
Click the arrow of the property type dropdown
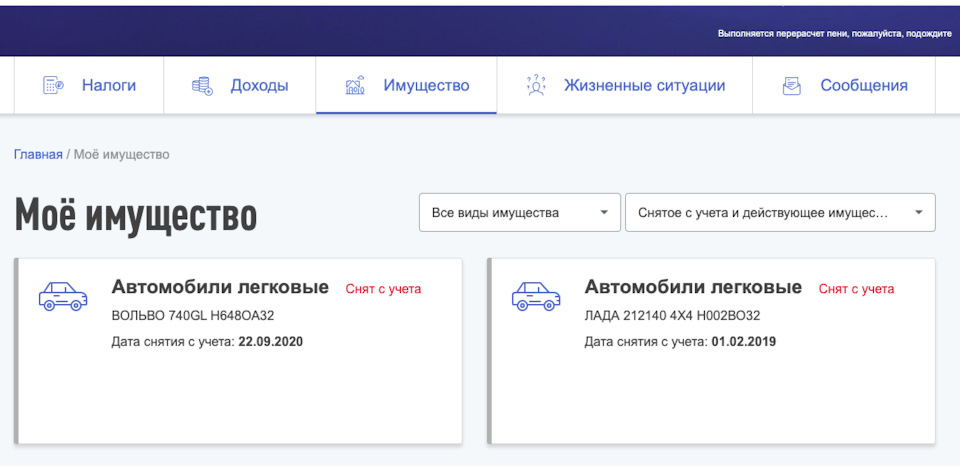coord(603,213)
